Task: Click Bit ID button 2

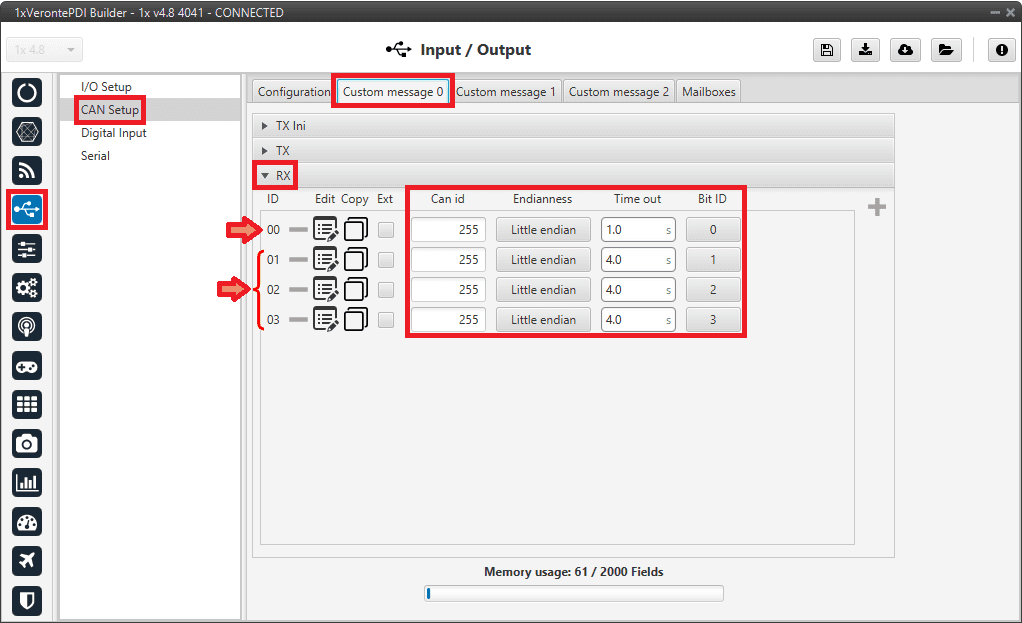Action: point(713,290)
